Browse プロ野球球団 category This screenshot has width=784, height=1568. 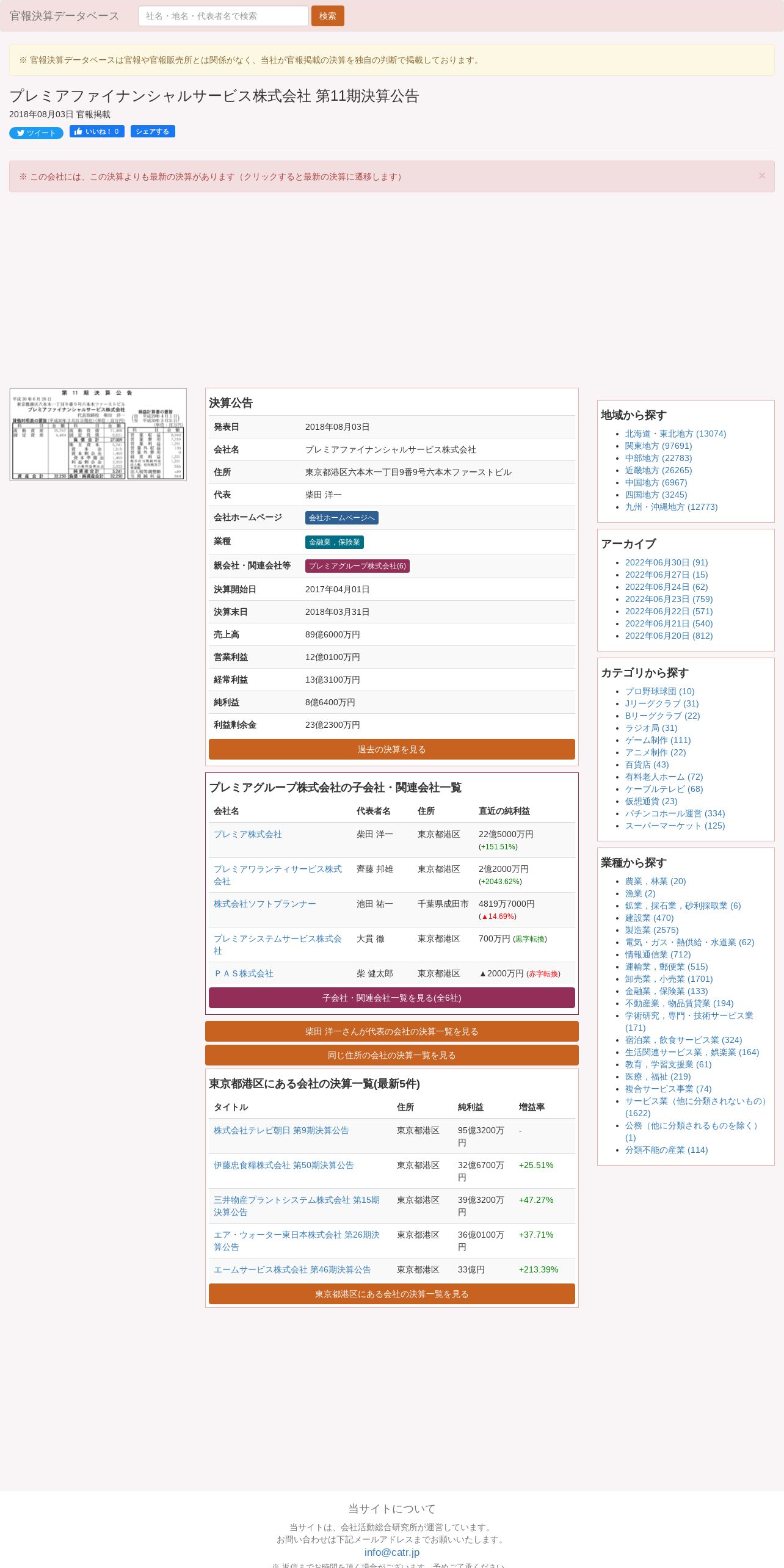[660, 691]
